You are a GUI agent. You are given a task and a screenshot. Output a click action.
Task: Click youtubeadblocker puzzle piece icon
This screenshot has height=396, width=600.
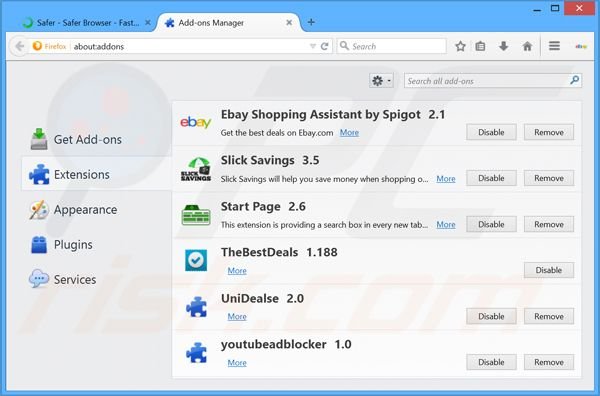[196, 353]
